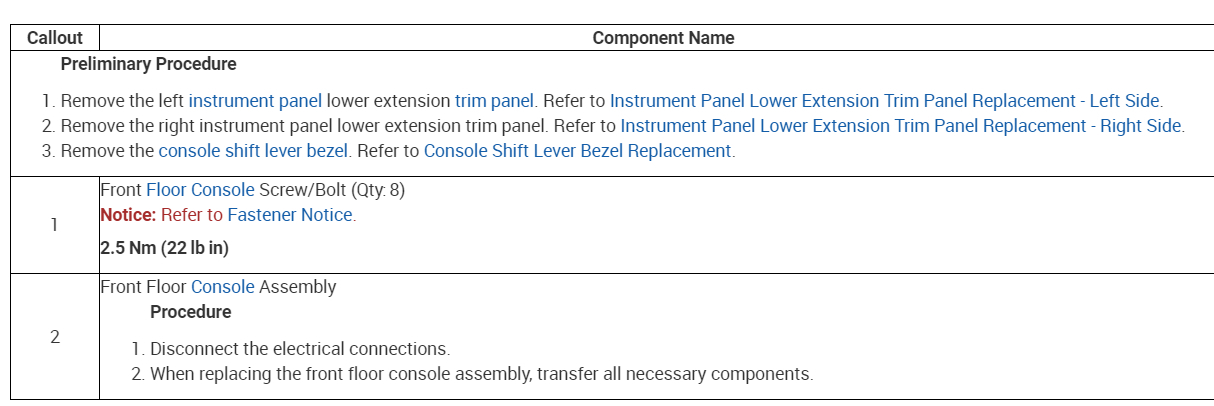The image size is (1214, 406).
Task: Select the callout number 1 cell
Action: [54, 225]
